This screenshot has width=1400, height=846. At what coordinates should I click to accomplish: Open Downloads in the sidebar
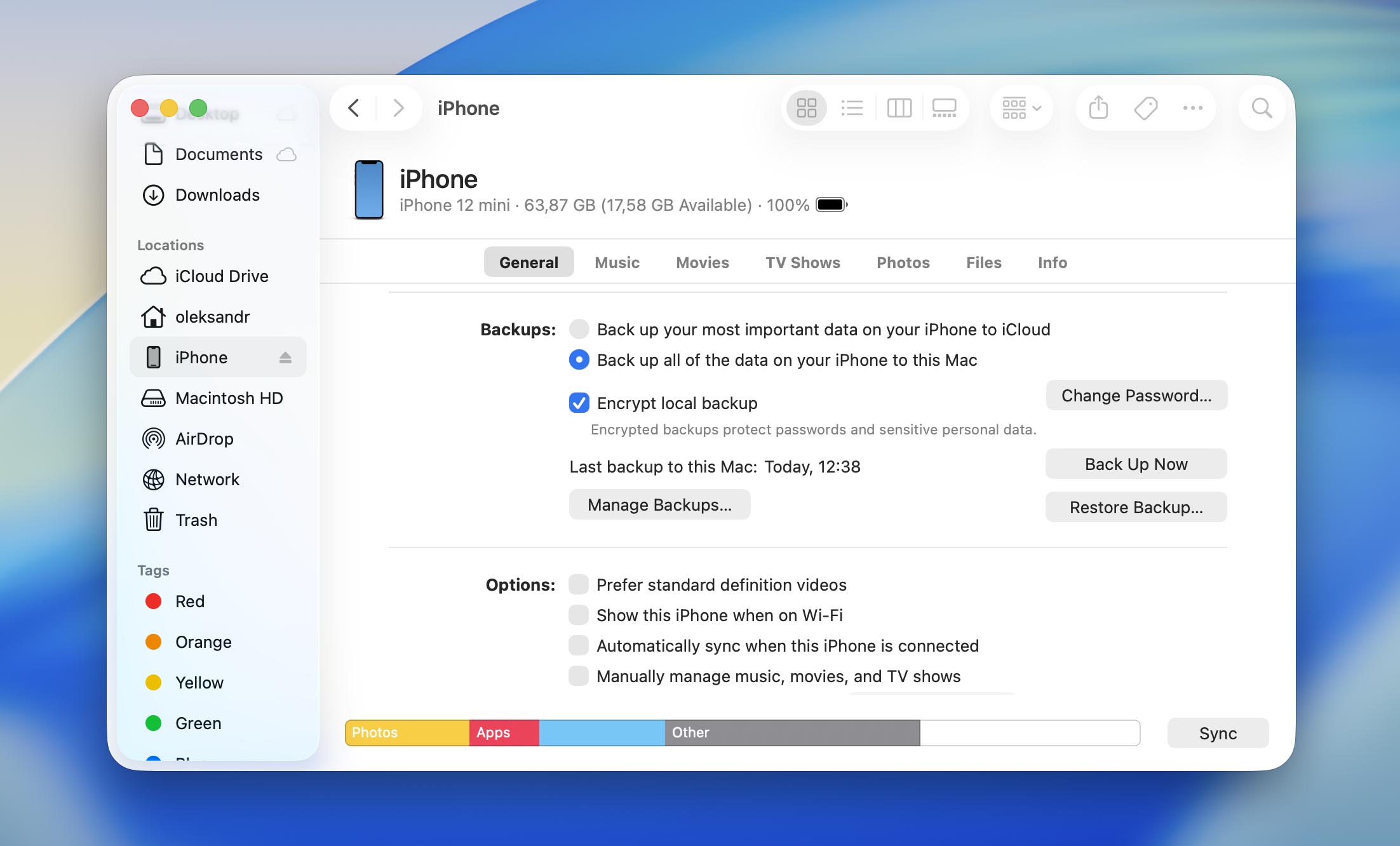219,195
